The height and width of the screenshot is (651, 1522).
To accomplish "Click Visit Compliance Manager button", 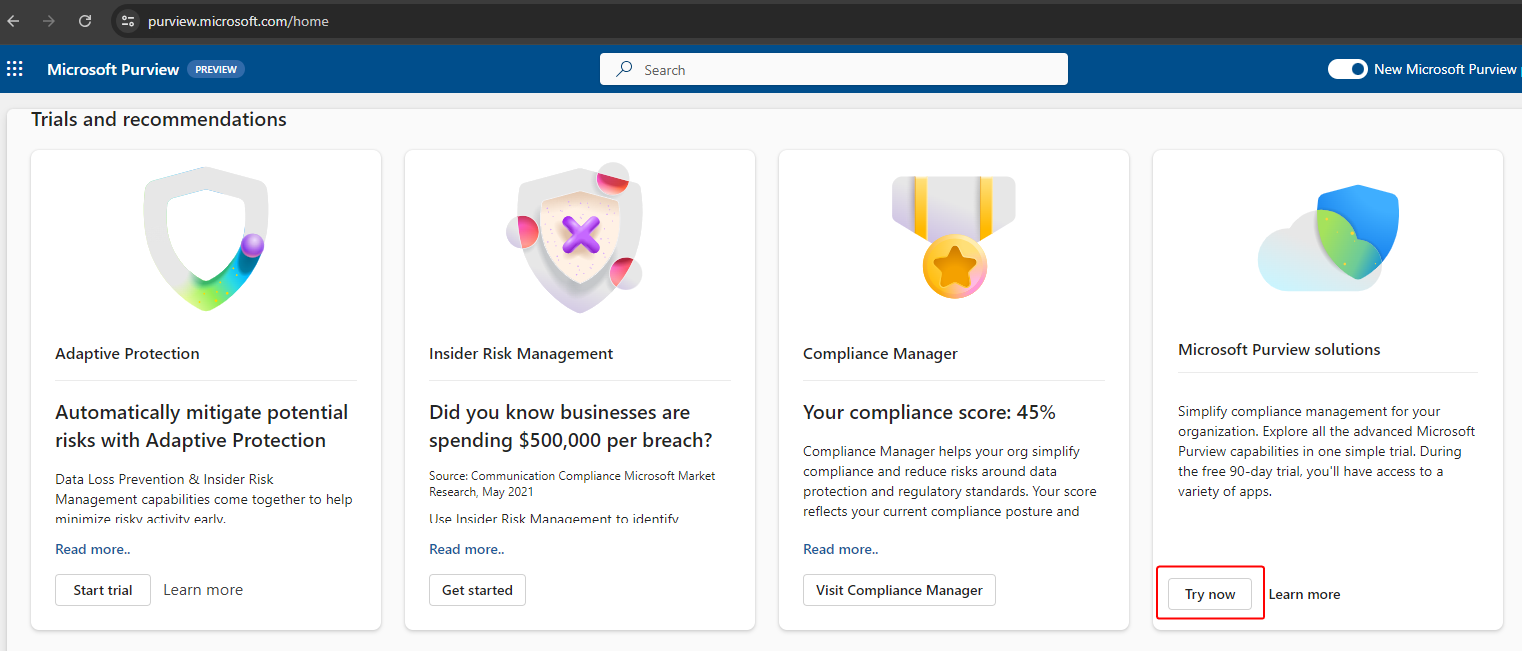I will pyautogui.click(x=899, y=590).
